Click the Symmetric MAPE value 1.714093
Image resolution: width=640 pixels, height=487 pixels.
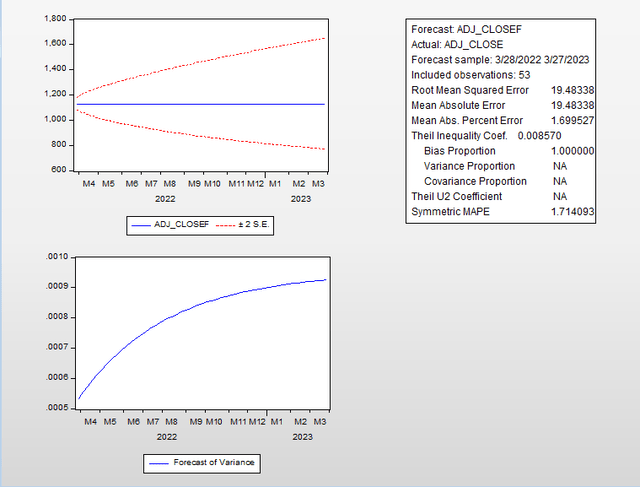coord(572,211)
